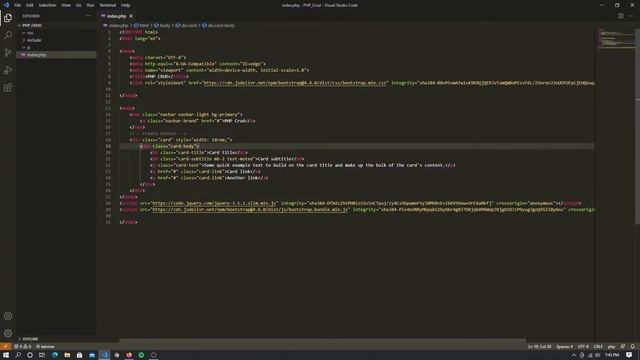Image resolution: width=640 pixels, height=360 pixels.
Task: Open the Edit menu
Action: tap(30, 5)
